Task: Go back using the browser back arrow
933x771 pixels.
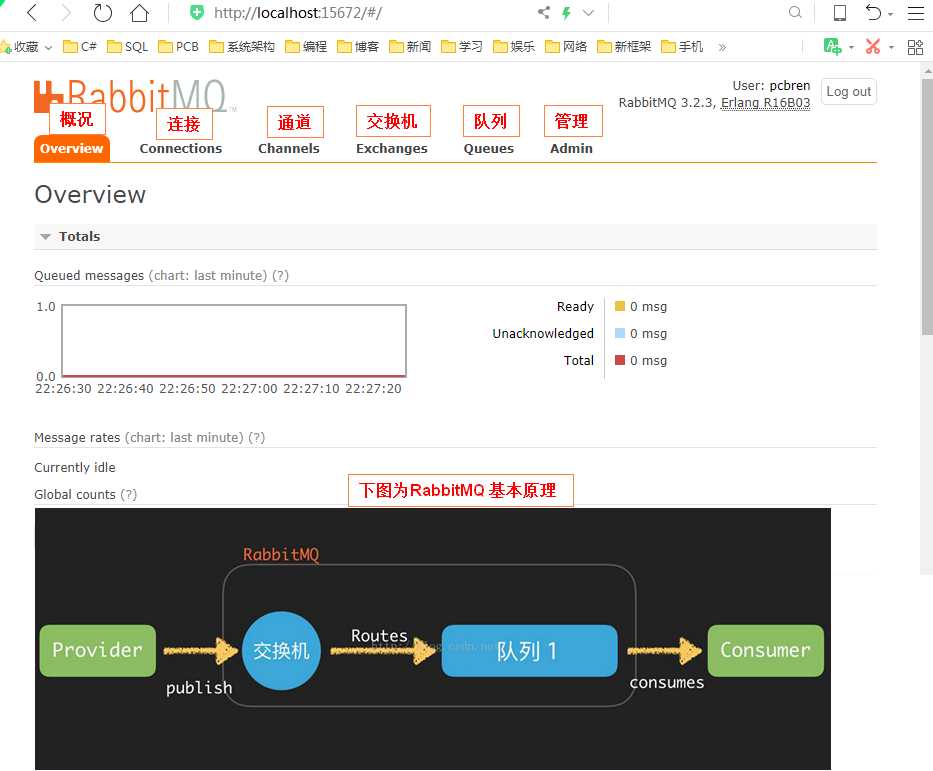Action: click(32, 12)
